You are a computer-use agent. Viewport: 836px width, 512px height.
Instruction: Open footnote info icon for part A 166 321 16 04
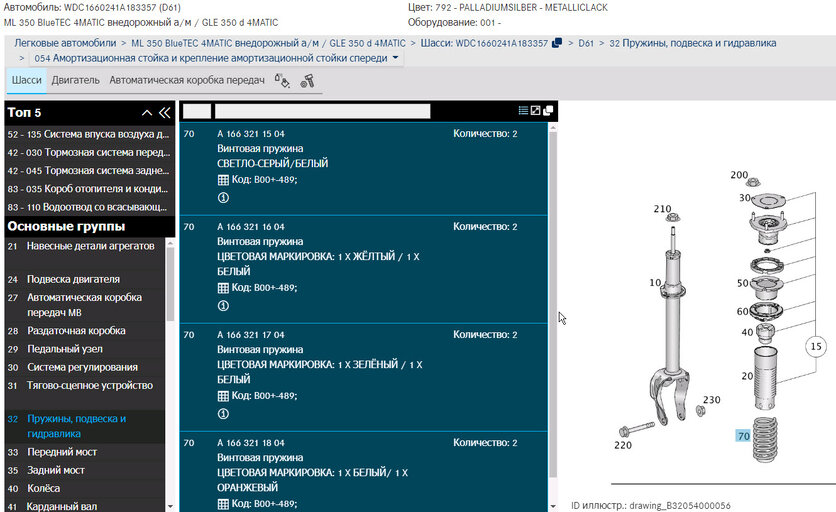[x=223, y=306]
